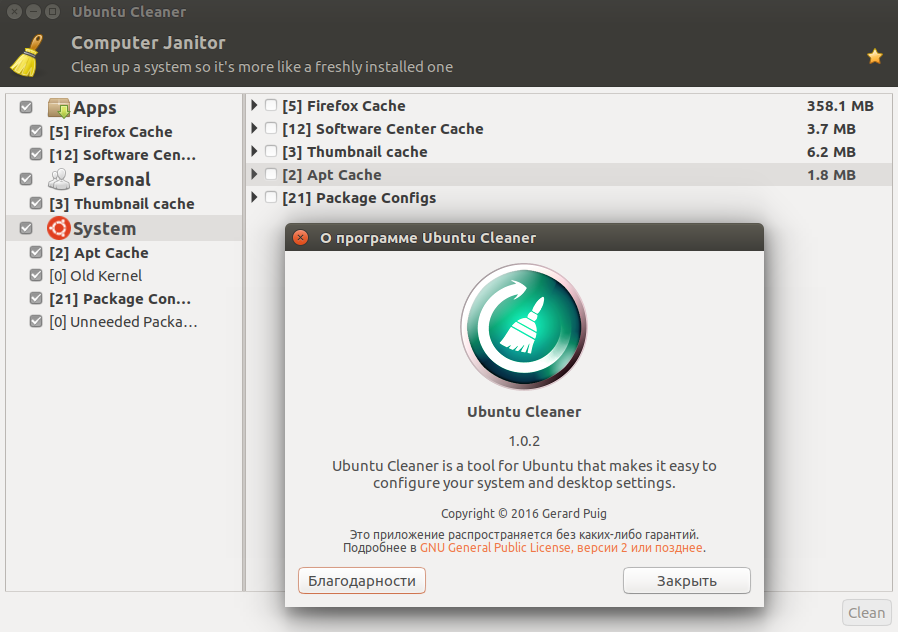
Task: Click the Apps package icon
Action: pos(58,108)
